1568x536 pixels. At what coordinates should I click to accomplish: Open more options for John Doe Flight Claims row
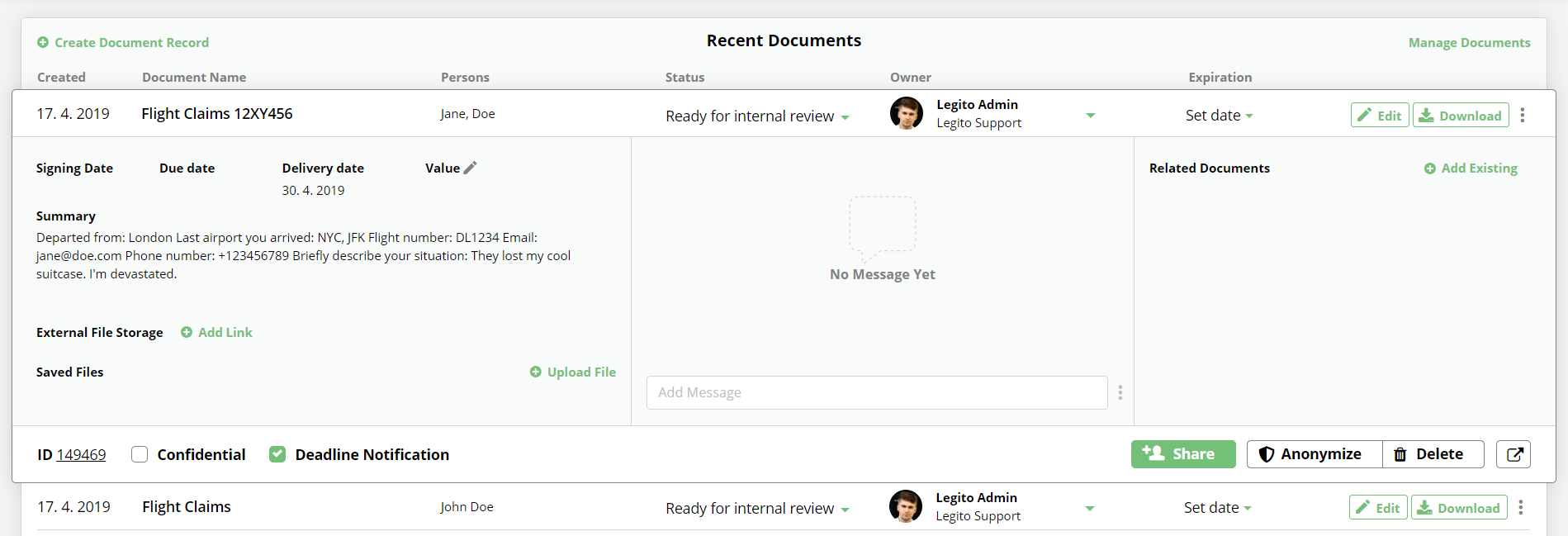point(1521,507)
